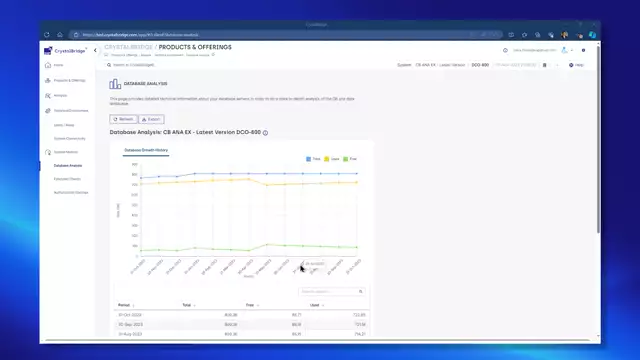Click the Refresh button

tap(123, 119)
